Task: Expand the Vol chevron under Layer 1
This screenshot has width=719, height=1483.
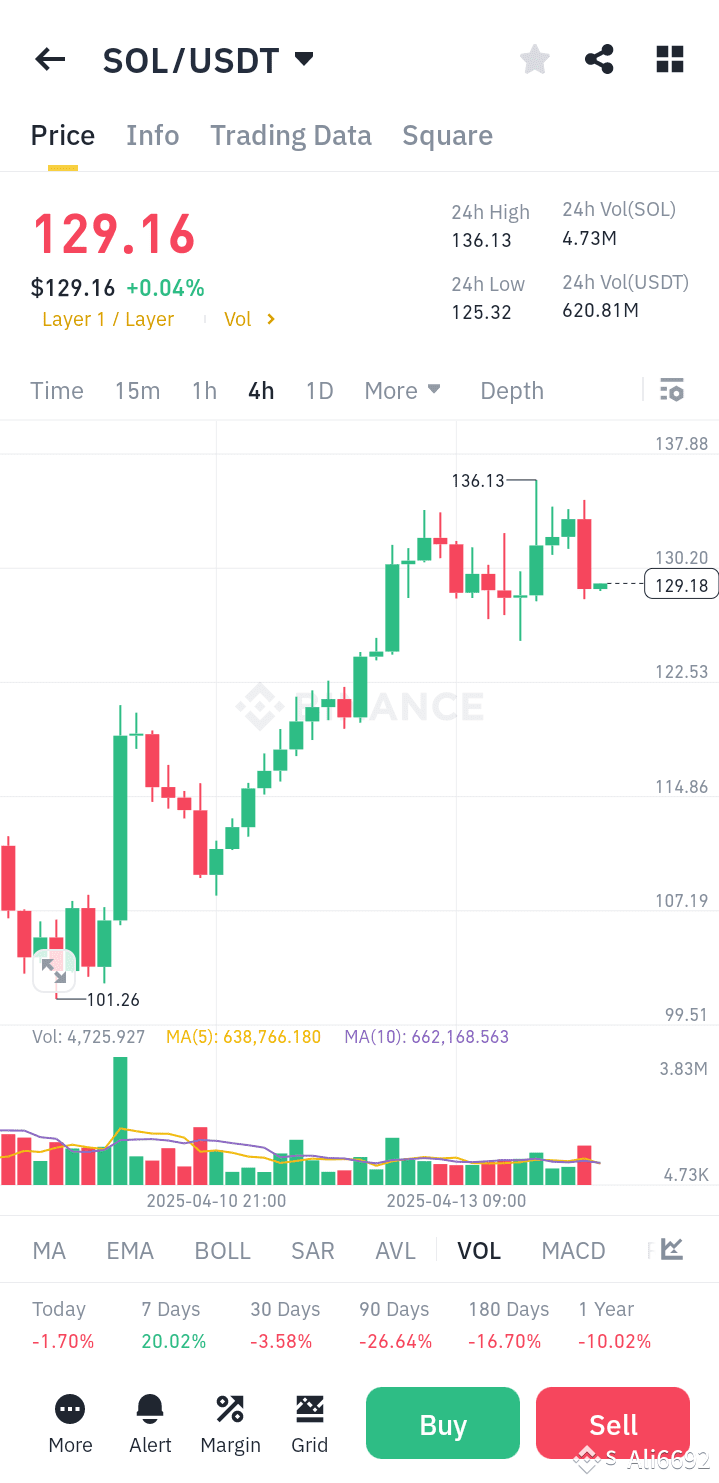Action: tap(250, 319)
